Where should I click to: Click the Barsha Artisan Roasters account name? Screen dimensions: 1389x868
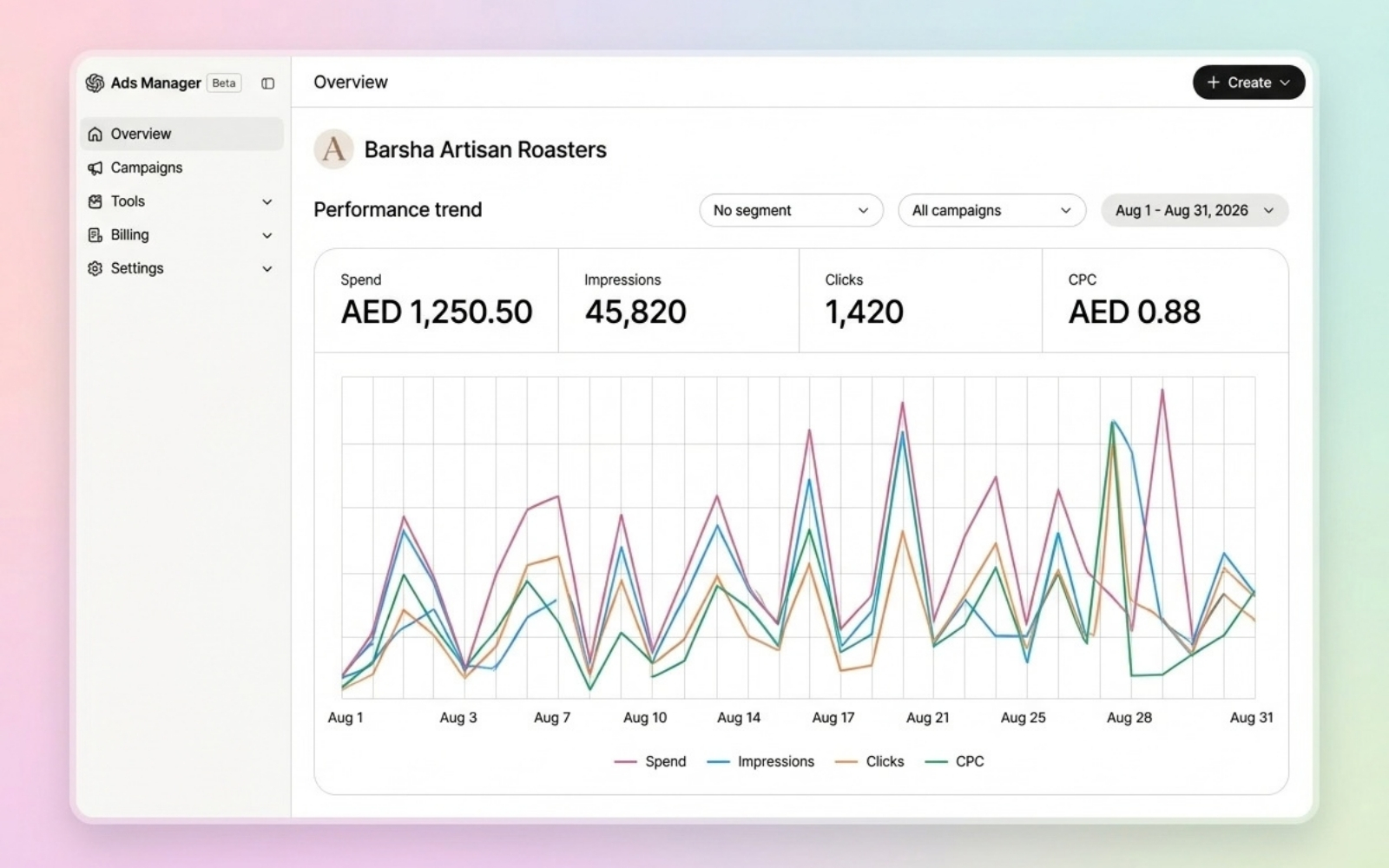point(485,149)
